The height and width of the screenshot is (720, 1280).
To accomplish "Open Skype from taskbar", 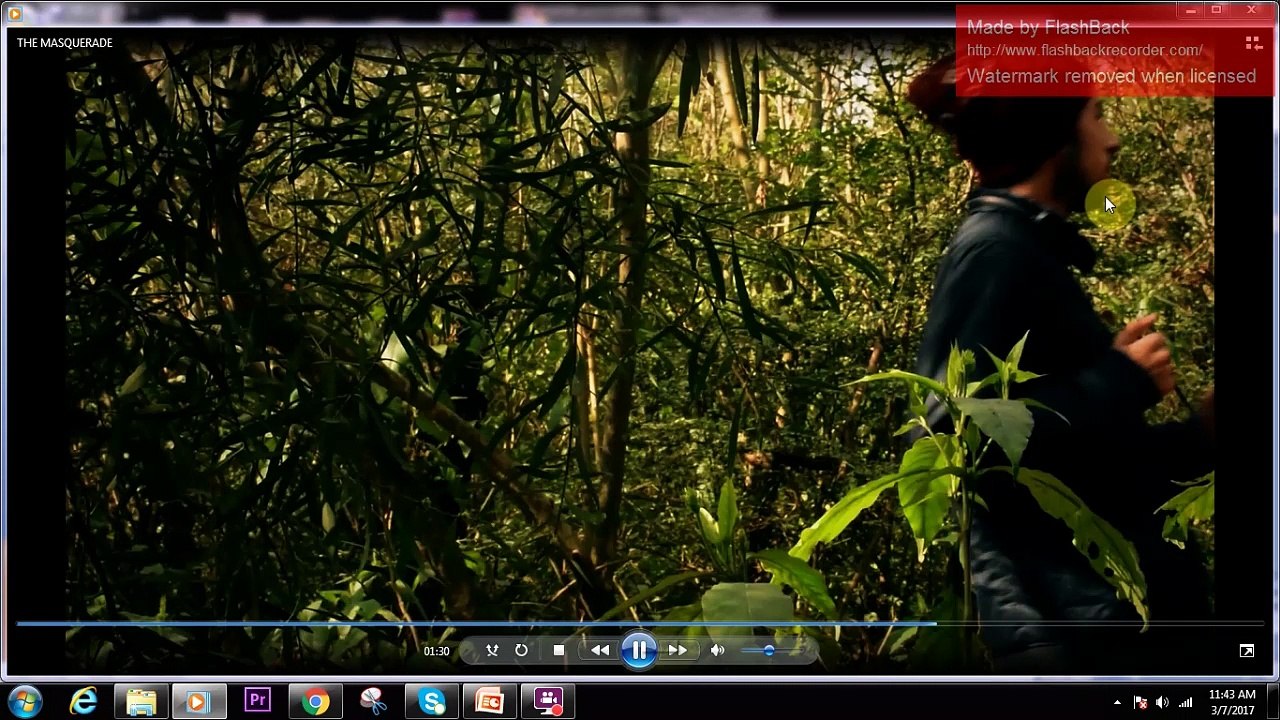I will tap(431, 702).
